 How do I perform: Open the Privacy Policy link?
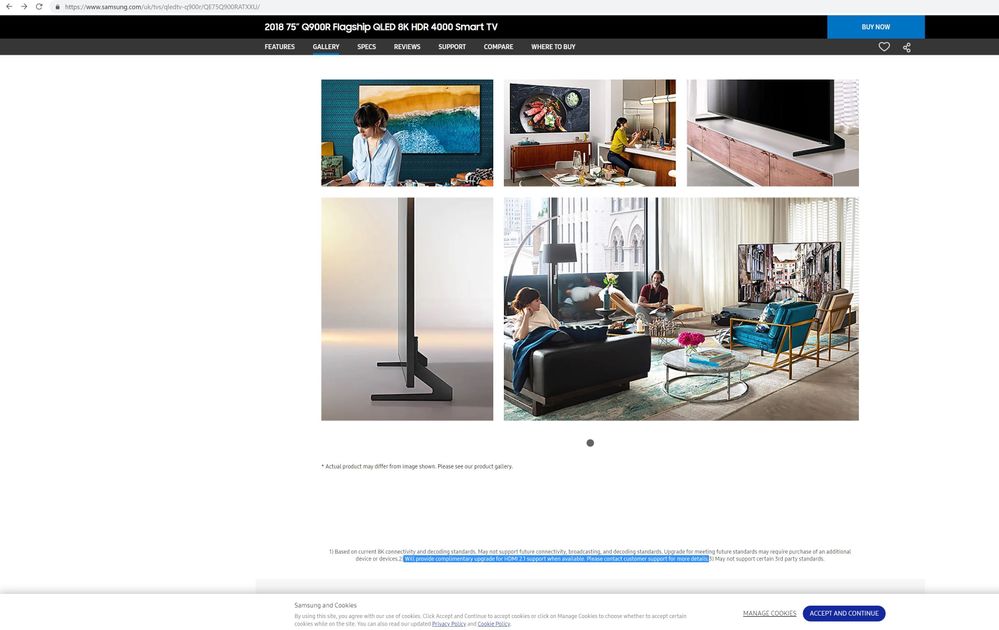[449, 624]
